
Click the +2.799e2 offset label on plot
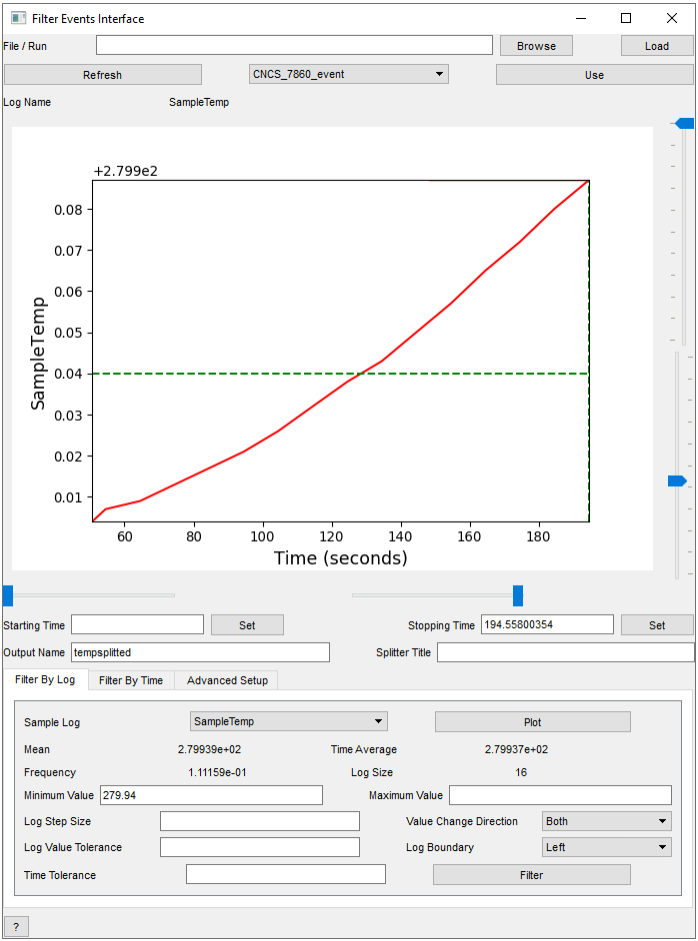click(x=125, y=171)
